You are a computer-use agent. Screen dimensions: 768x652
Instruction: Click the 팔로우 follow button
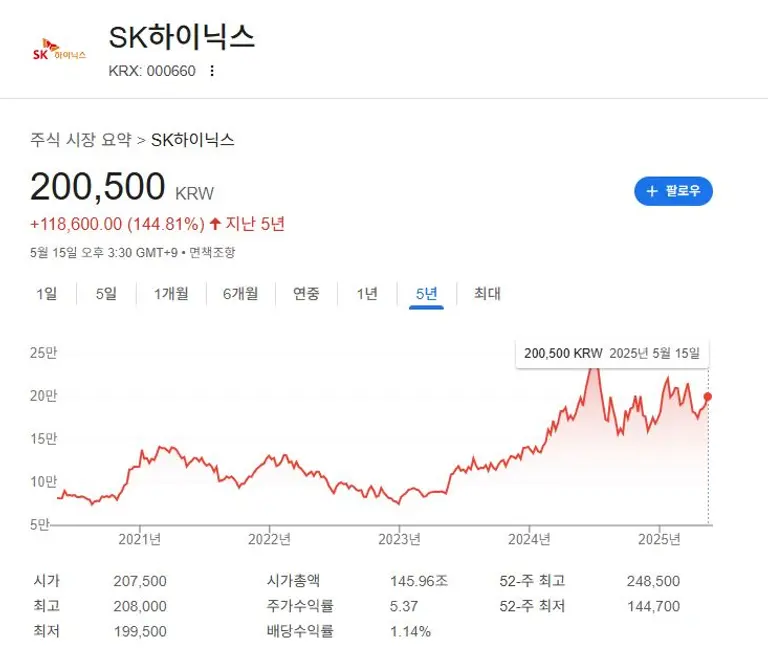[x=673, y=191]
